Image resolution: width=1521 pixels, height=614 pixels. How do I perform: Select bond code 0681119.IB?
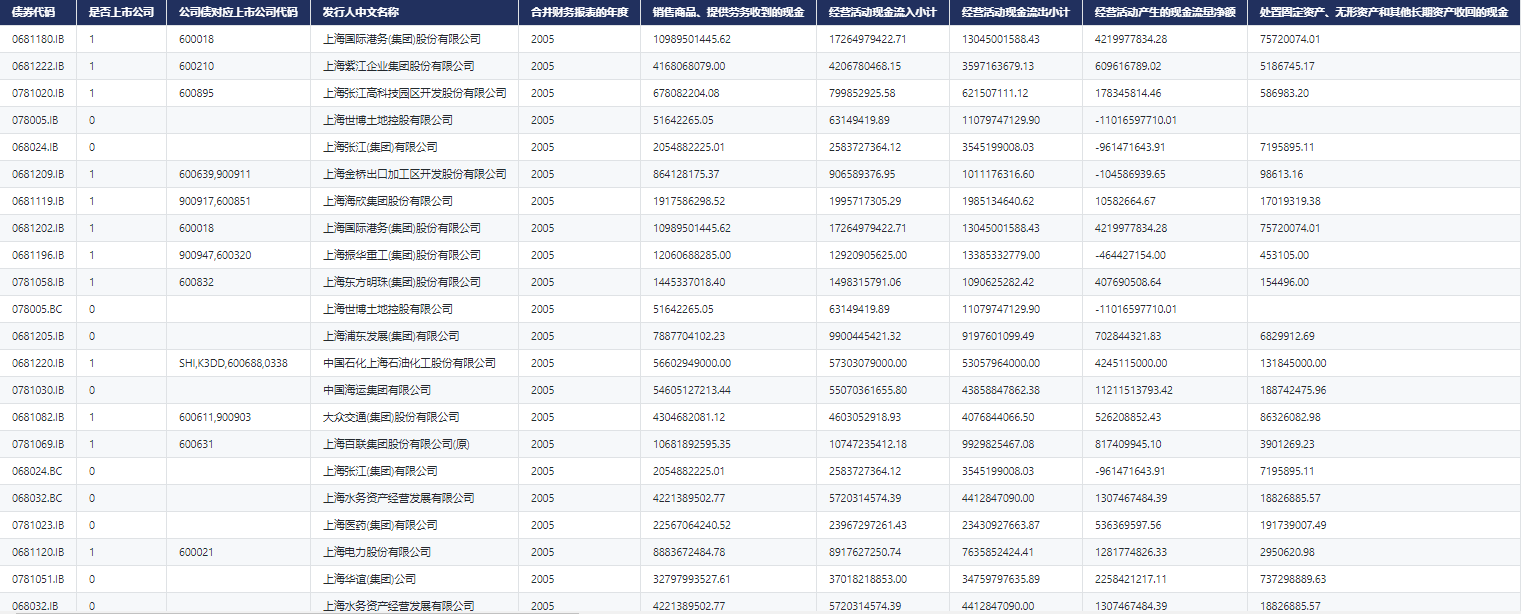(38, 201)
